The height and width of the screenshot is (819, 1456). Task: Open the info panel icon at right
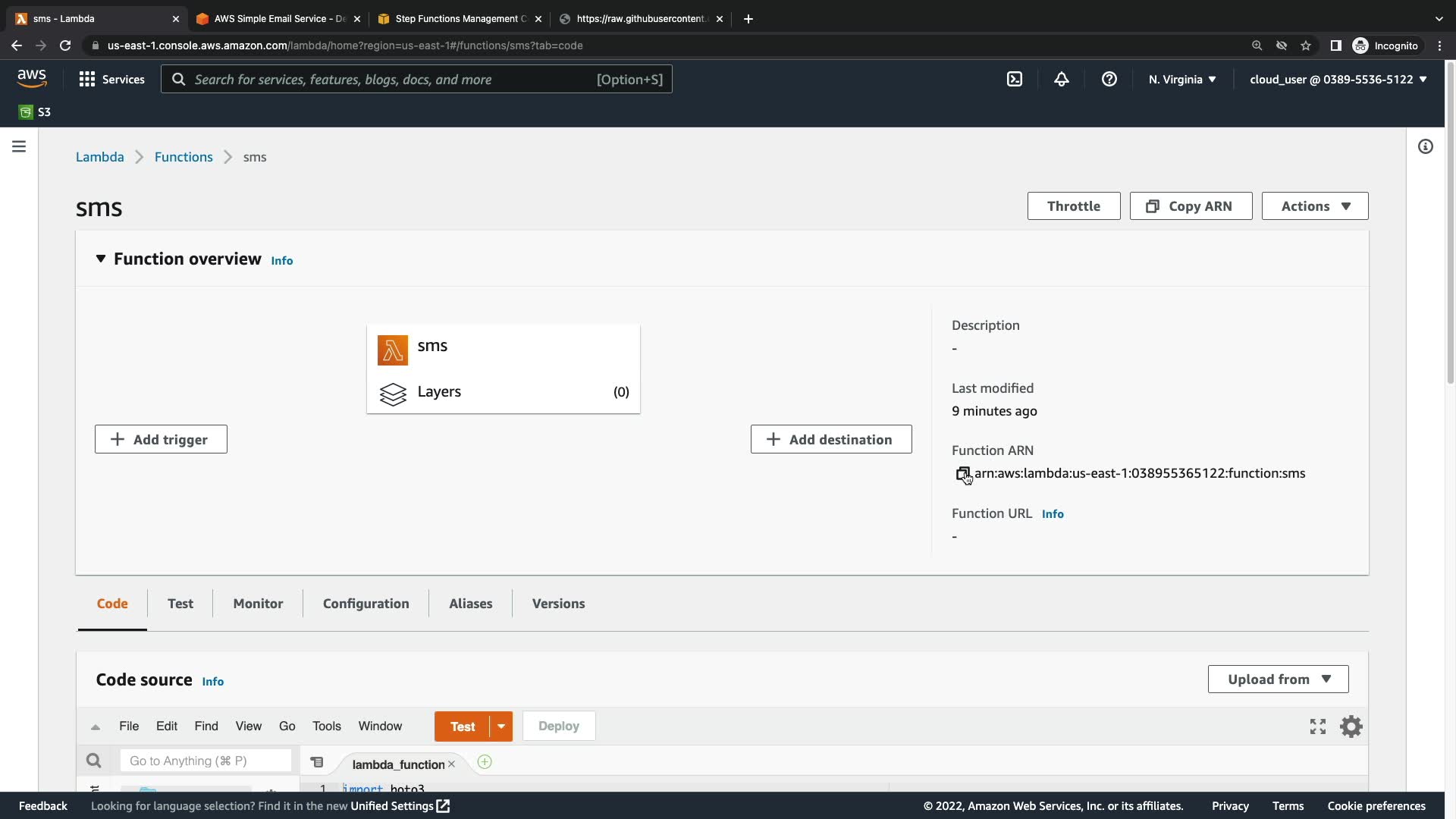(1425, 146)
